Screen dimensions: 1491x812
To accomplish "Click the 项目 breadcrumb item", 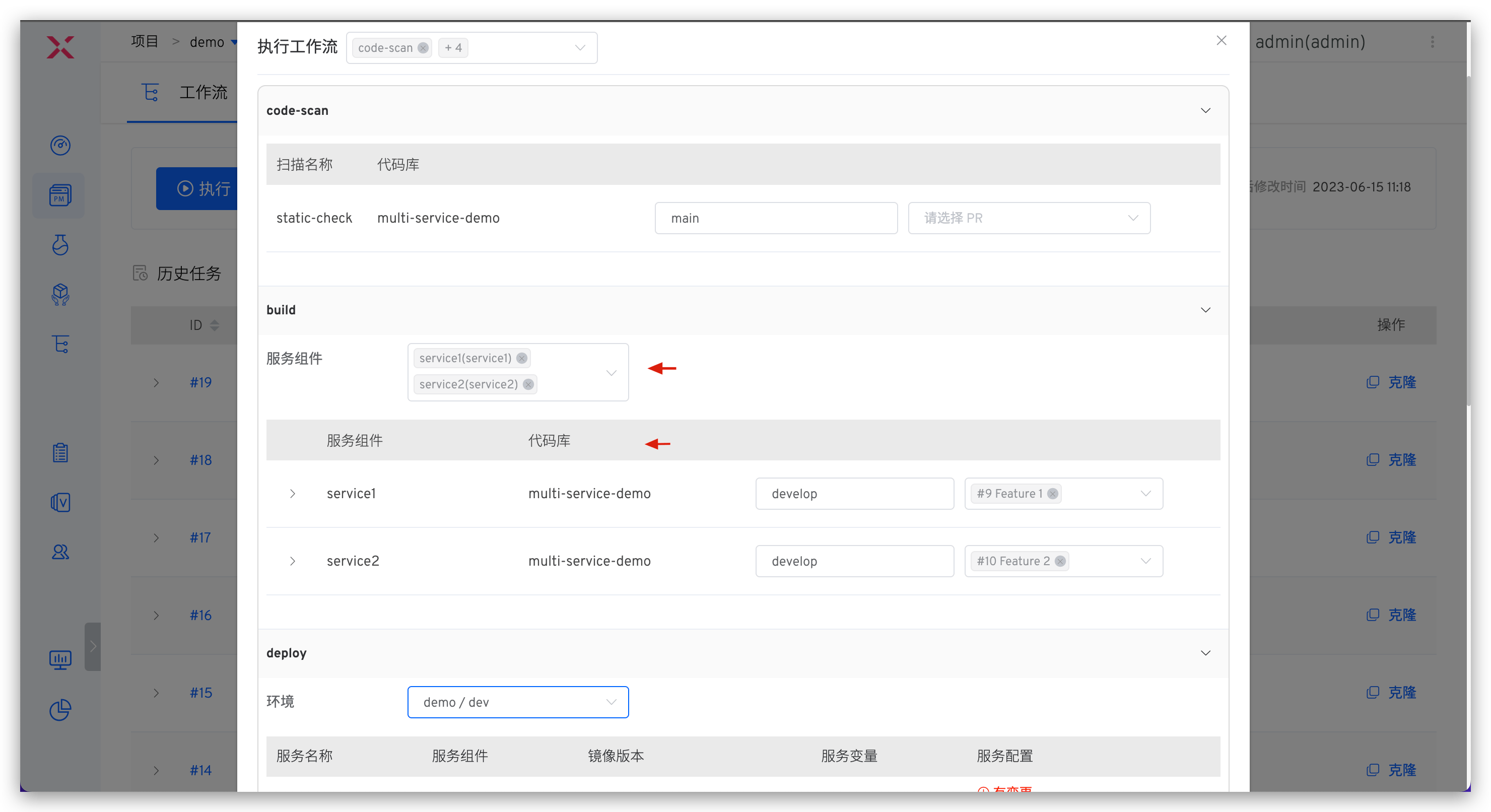I will (x=145, y=42).
